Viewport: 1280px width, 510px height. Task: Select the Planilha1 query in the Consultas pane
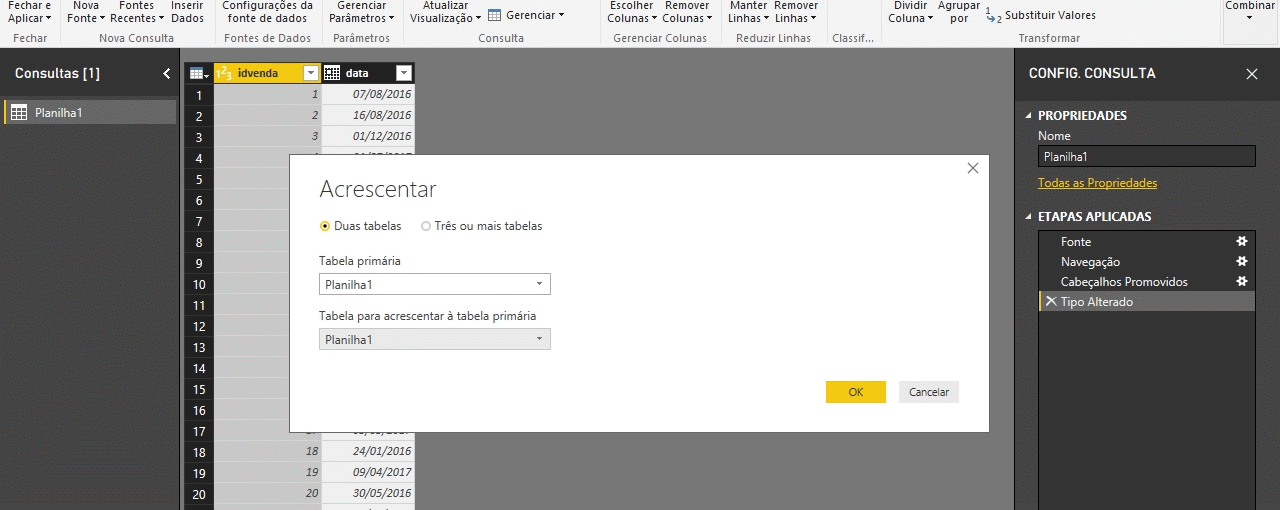click(x=90, y=113)
